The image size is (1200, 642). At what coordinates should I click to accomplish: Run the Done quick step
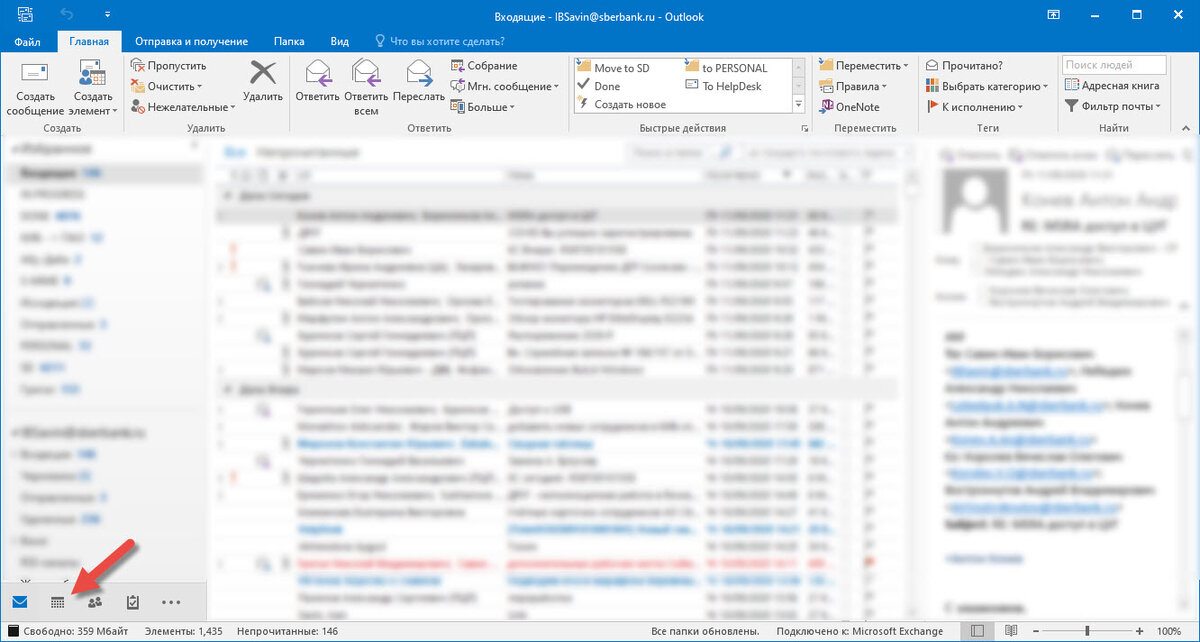coord(599,86)
